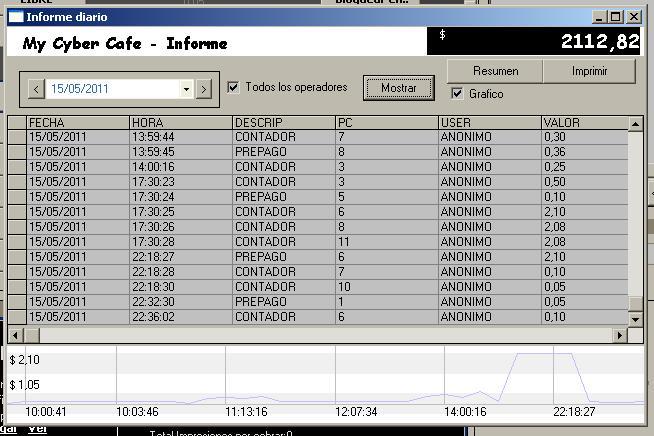Image resolution: width=654 pixels, height=436 pixels.
Task: Click the PC column header
Action: (387, 123)
